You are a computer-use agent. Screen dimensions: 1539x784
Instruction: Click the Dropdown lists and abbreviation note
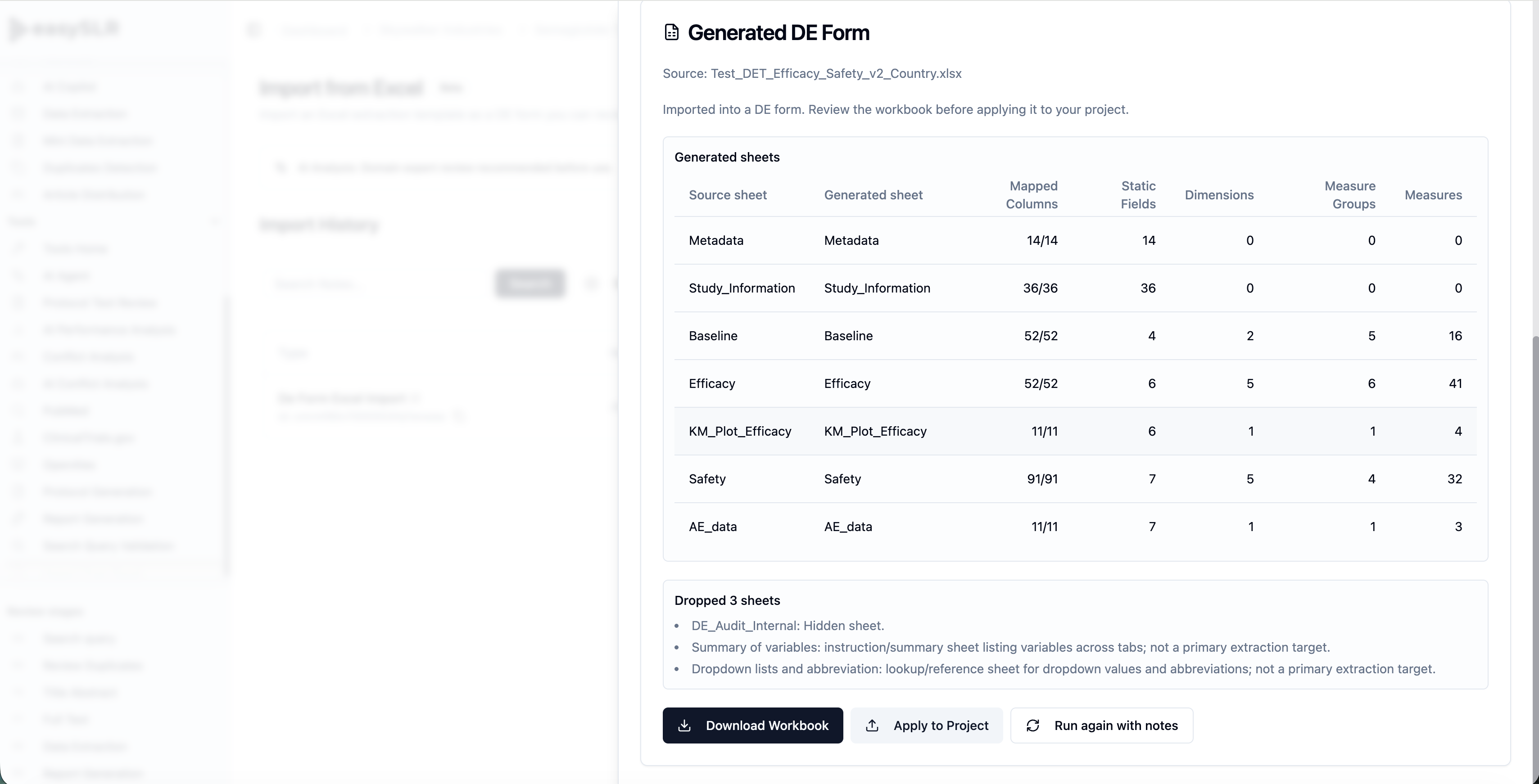(x=1063, y=669)
